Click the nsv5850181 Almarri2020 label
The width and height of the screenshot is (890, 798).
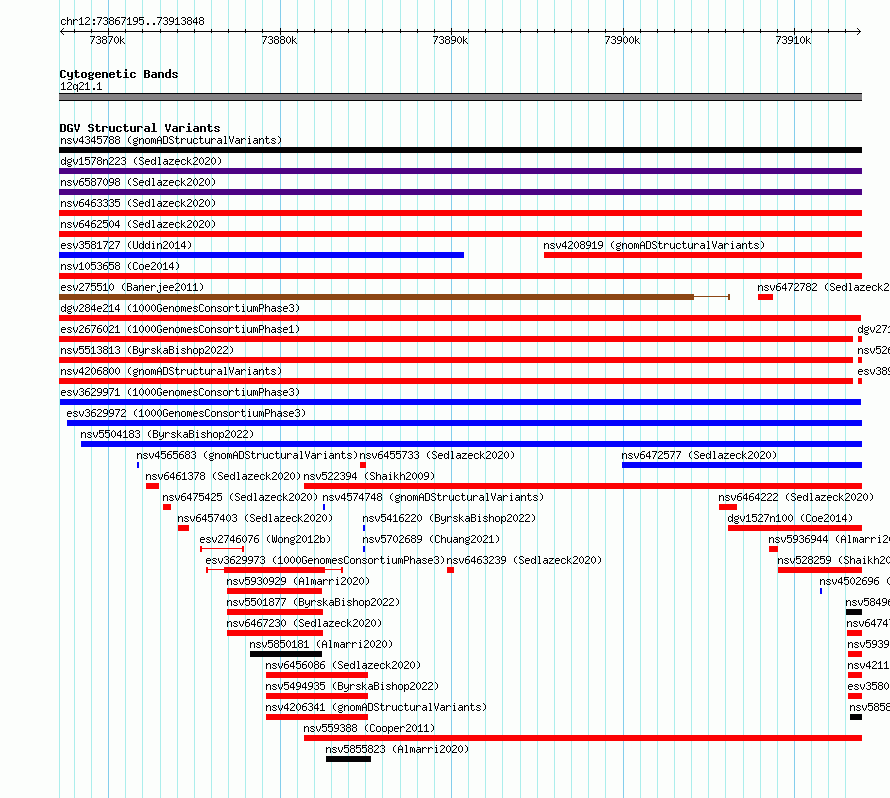321,644
